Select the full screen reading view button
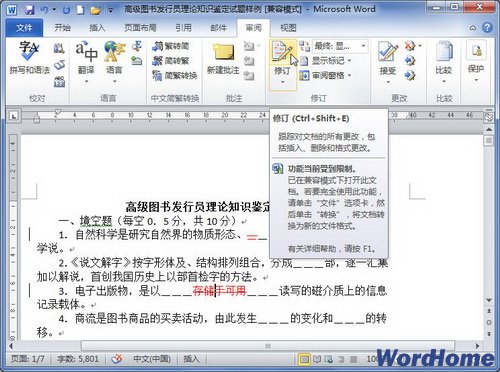The height and width of the screenshot is (372, 500). click(317, 359)
